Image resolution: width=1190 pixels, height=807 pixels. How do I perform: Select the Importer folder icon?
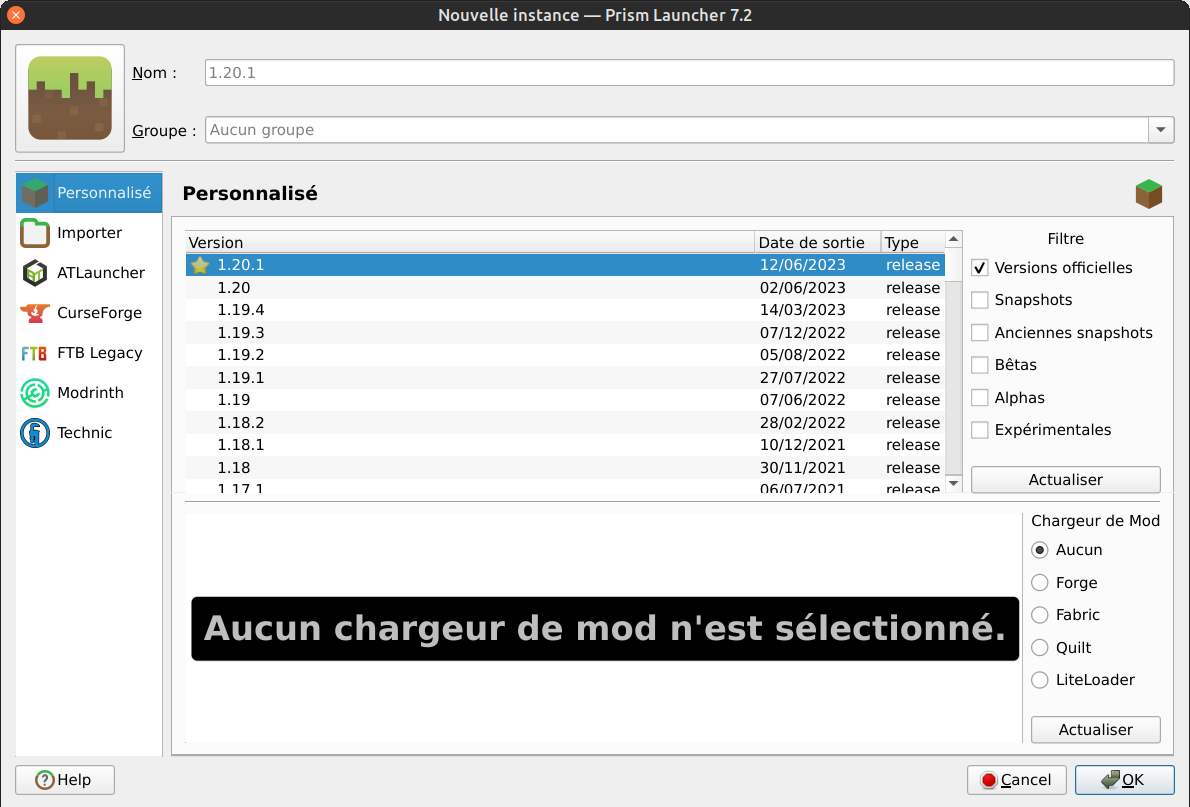pos(35,233)
